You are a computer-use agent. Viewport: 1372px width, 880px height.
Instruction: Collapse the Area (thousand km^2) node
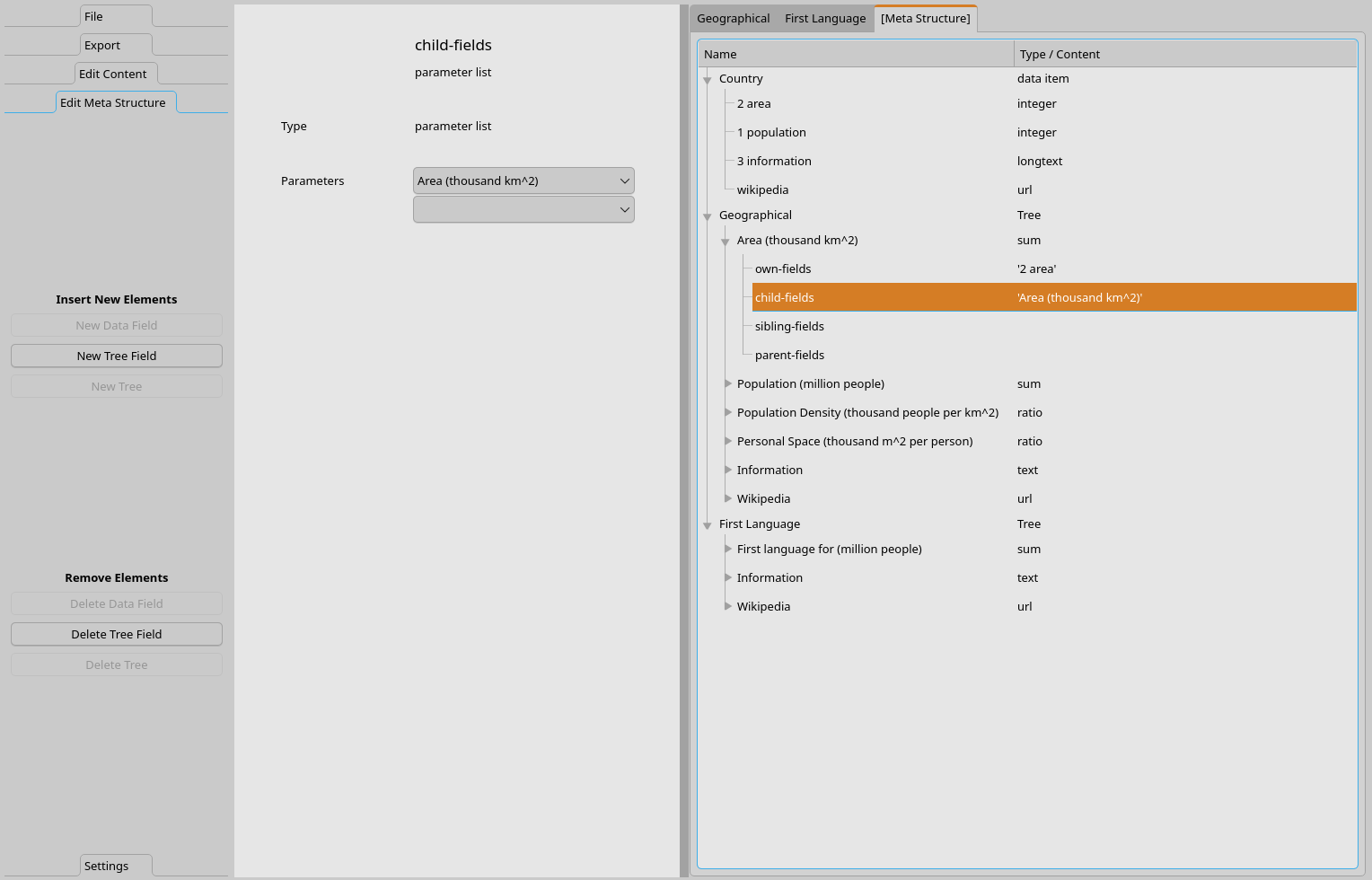point(726,242)
